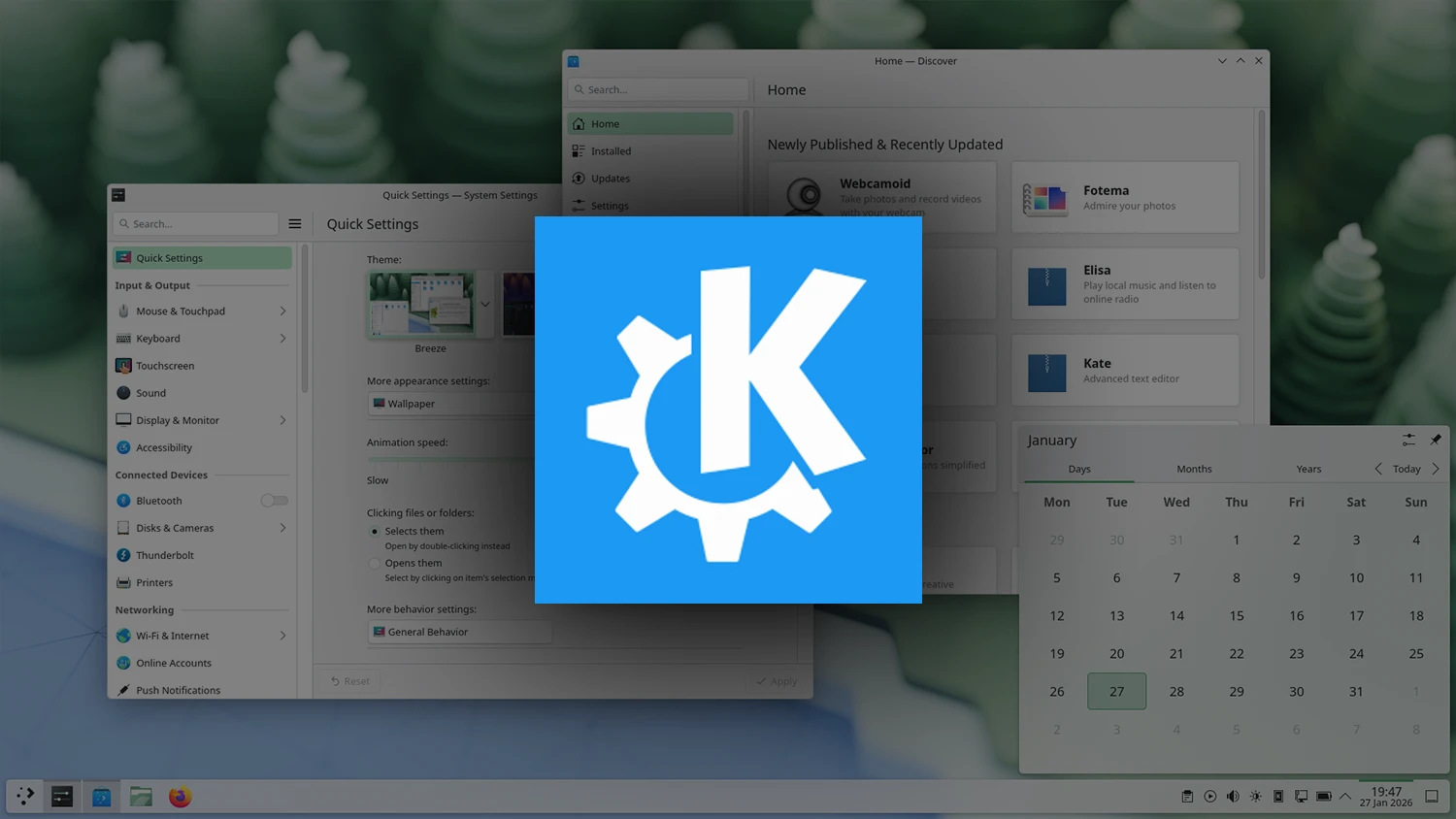
Task: Click the General Behavior button
Action: point(459,632)
